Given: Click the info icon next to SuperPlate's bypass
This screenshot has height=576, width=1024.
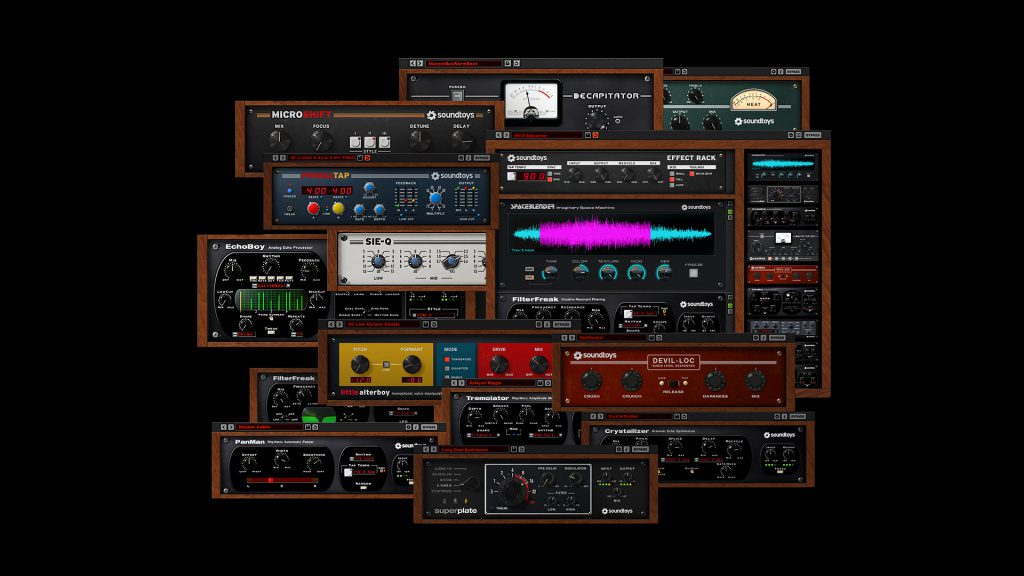Looking at the screenshot, I should 627,450.
